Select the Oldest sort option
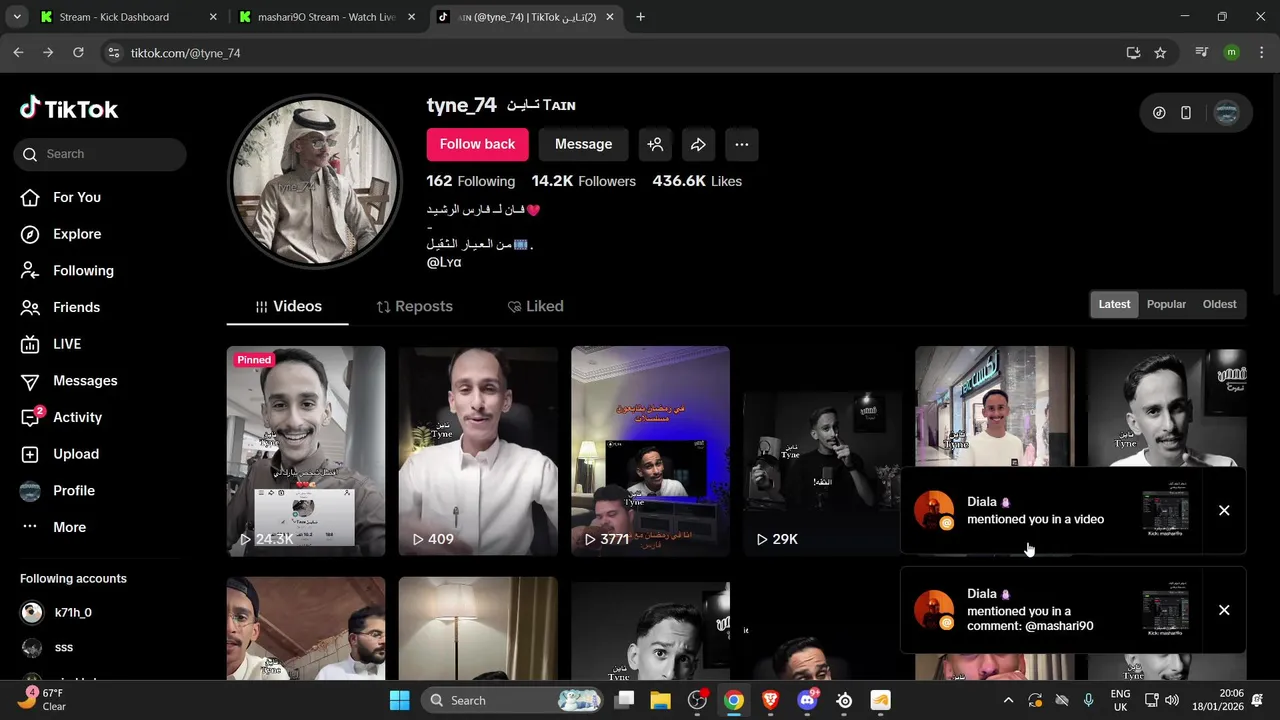The width and height of the screenshot is (1280, 720). coord(1219,304)
